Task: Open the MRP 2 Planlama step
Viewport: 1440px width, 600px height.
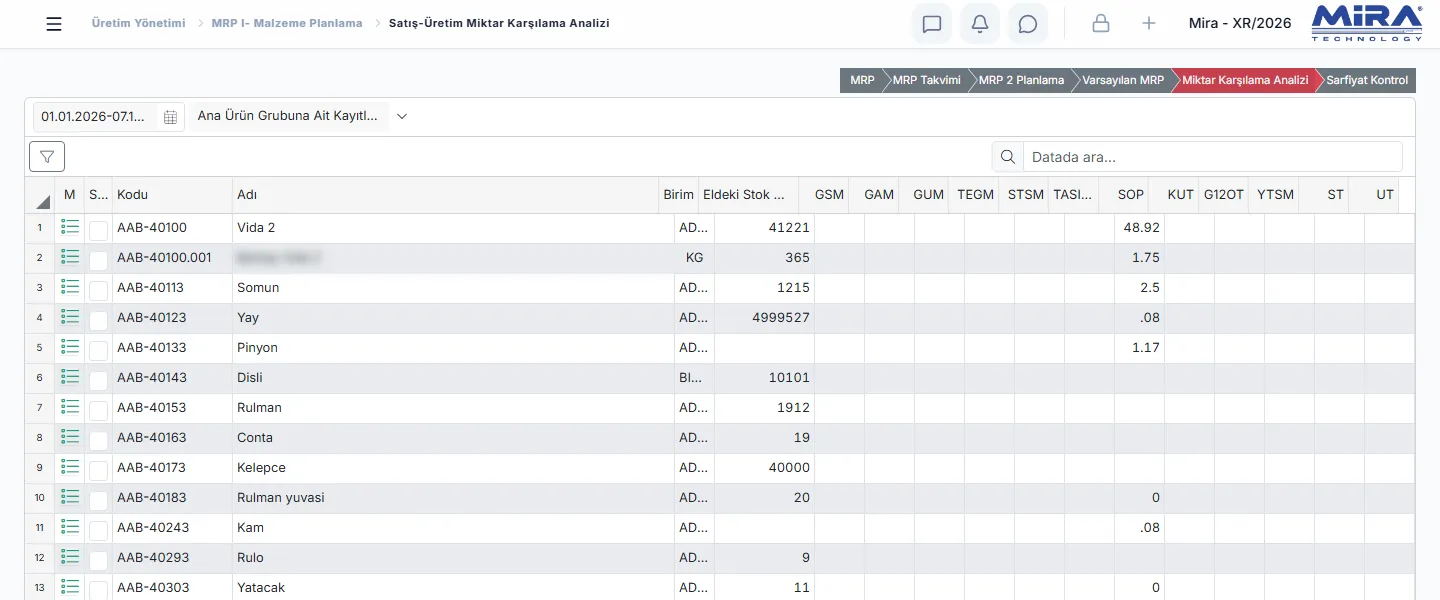Action: pyautogui.click(x=1021, y=80)
